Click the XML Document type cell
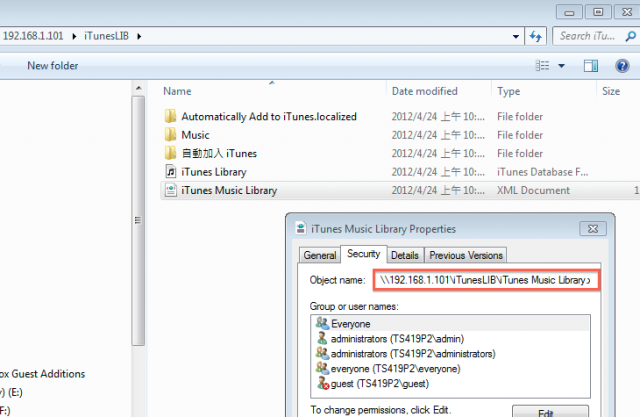The height and width of the screenshot is (417, 640). (x=533, y=191)
